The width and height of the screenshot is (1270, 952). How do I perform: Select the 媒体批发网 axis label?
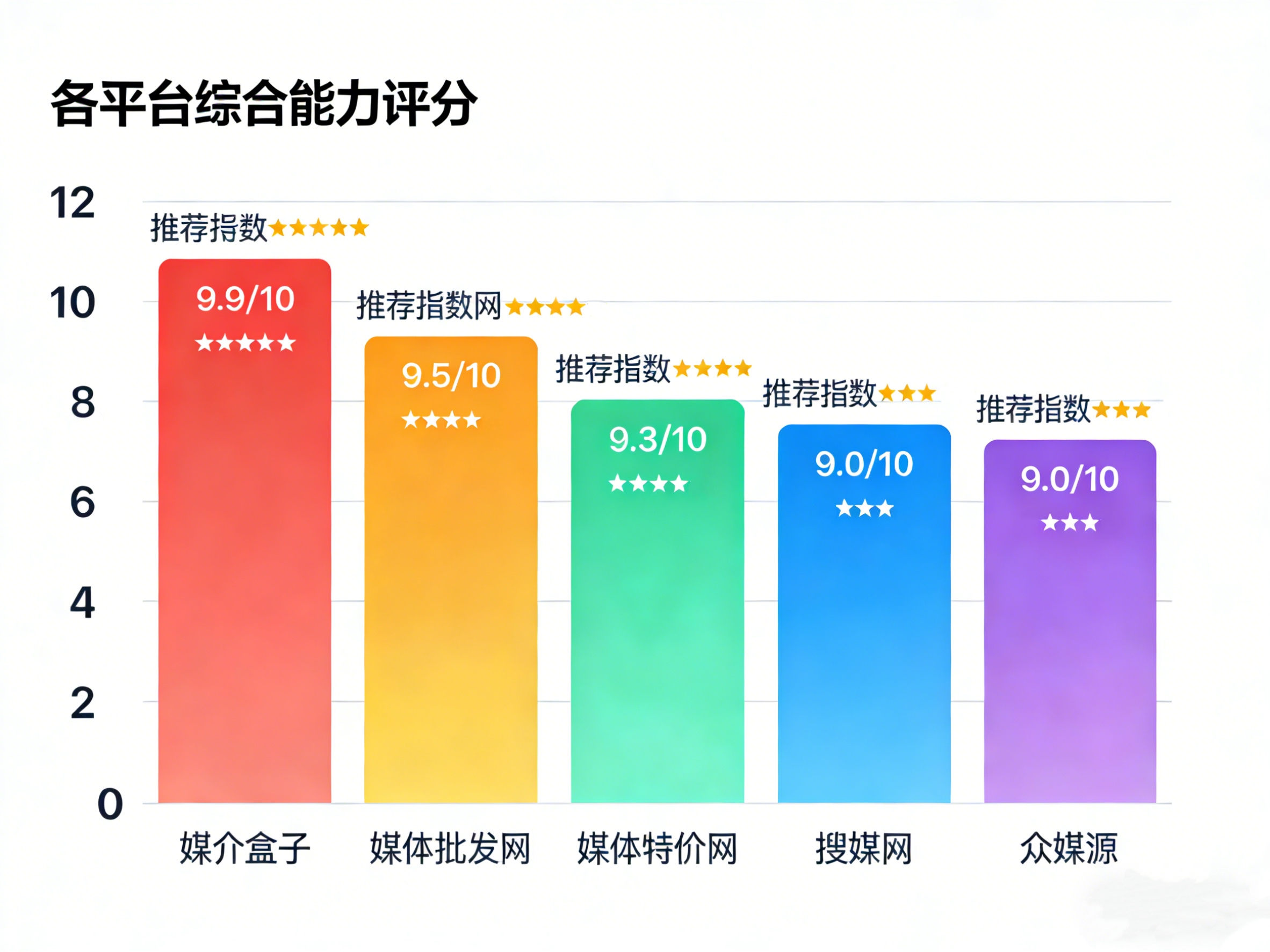tap(450, 848)
